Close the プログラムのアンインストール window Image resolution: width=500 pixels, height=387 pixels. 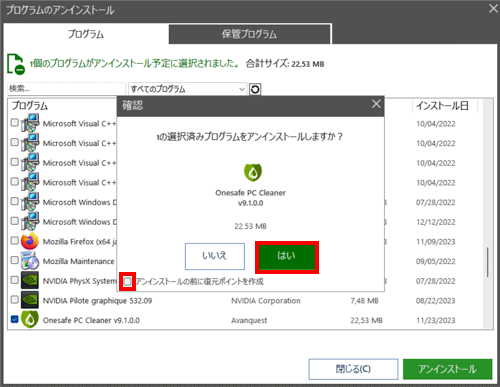[493, 9]
